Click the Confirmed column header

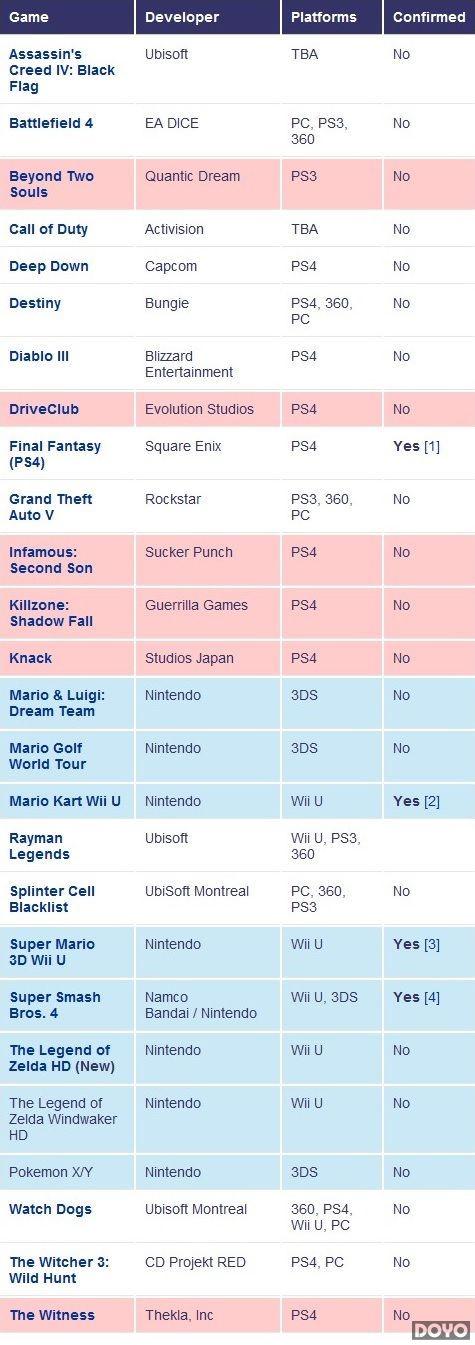coord(429,17)
